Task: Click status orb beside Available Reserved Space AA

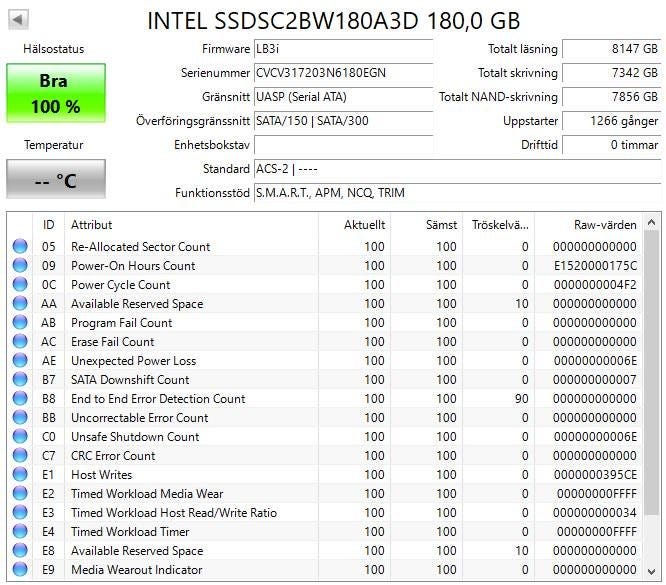Action: tap(20, 304)
